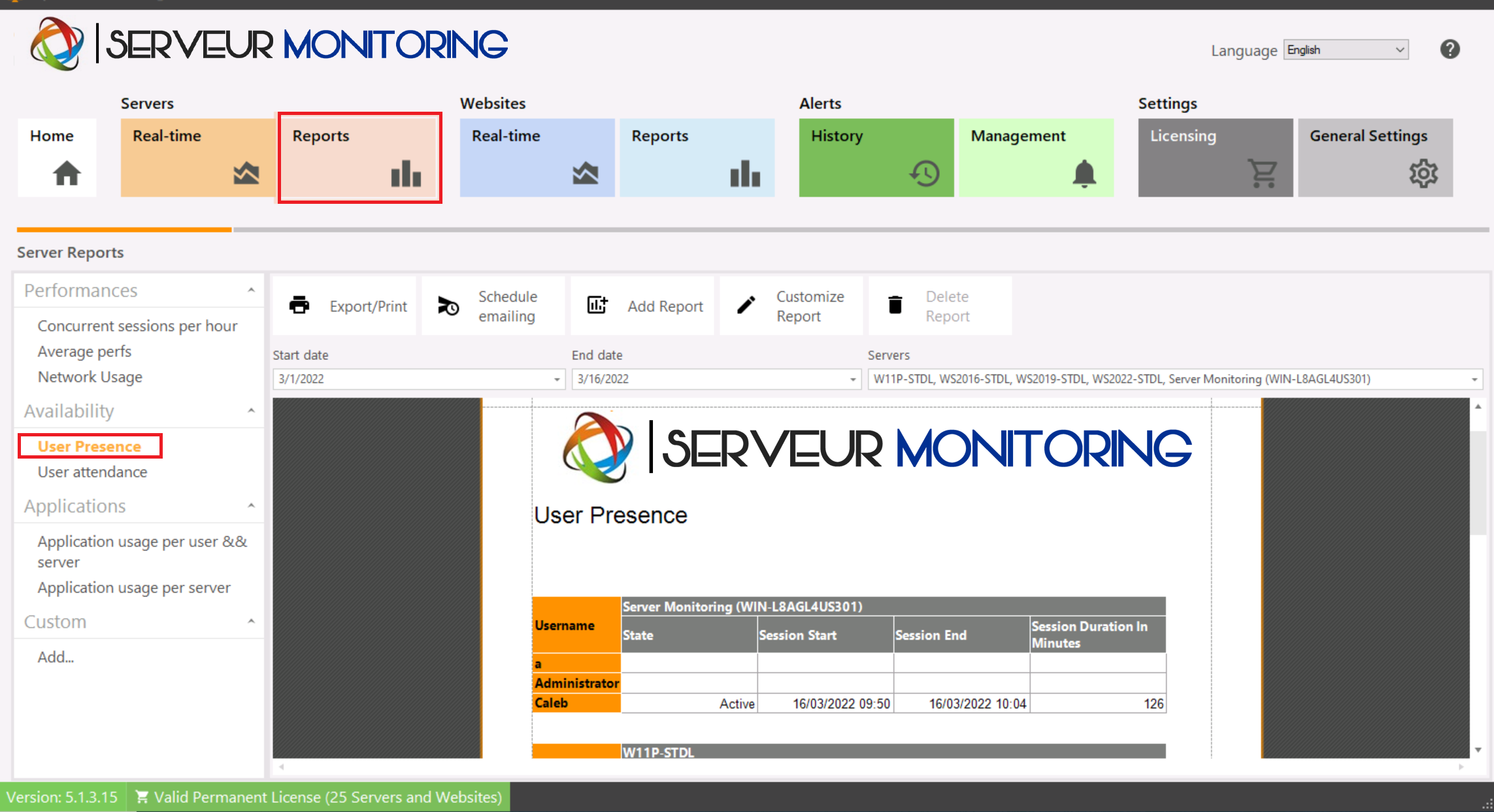Click the vertical scrollbar thumb of report preview
Image resolution: width=1494 pixels, height=812 pixels.
click(1478, 483)
